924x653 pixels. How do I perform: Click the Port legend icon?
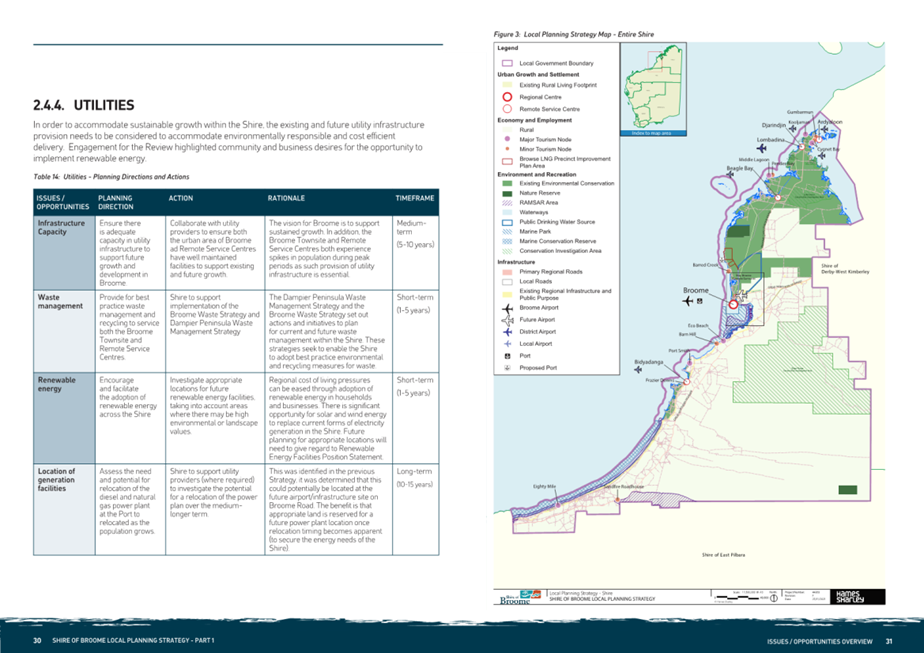507,356
